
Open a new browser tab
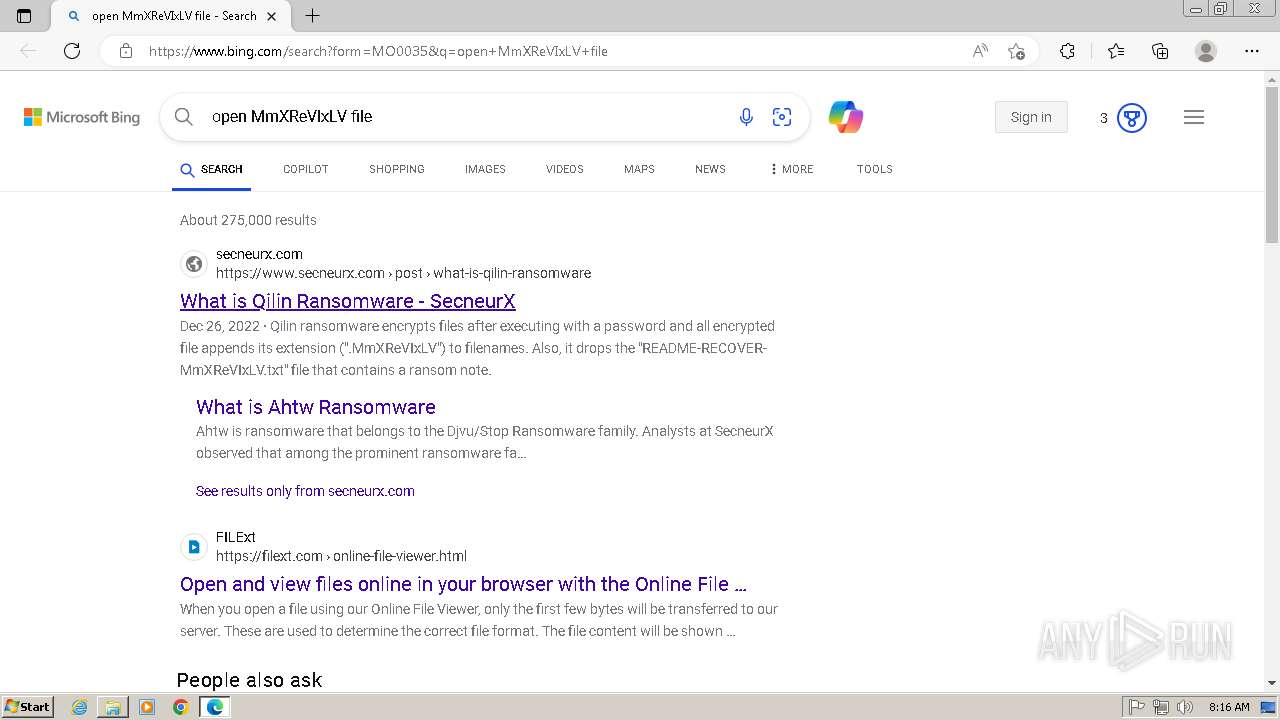pyautogui.click(x=312, y=16)
